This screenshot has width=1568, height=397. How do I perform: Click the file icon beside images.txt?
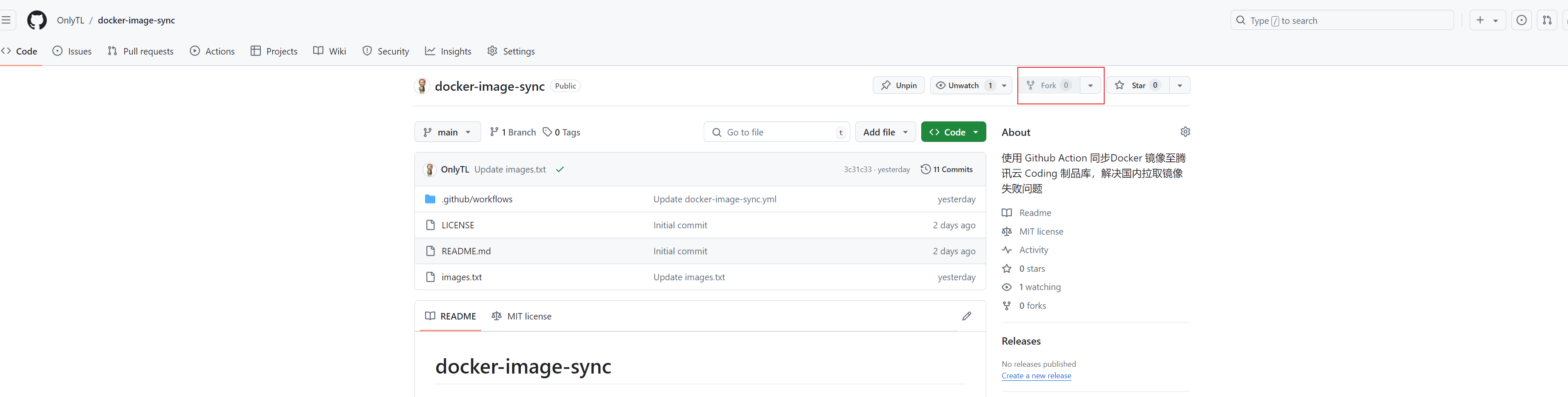[430, 277]
